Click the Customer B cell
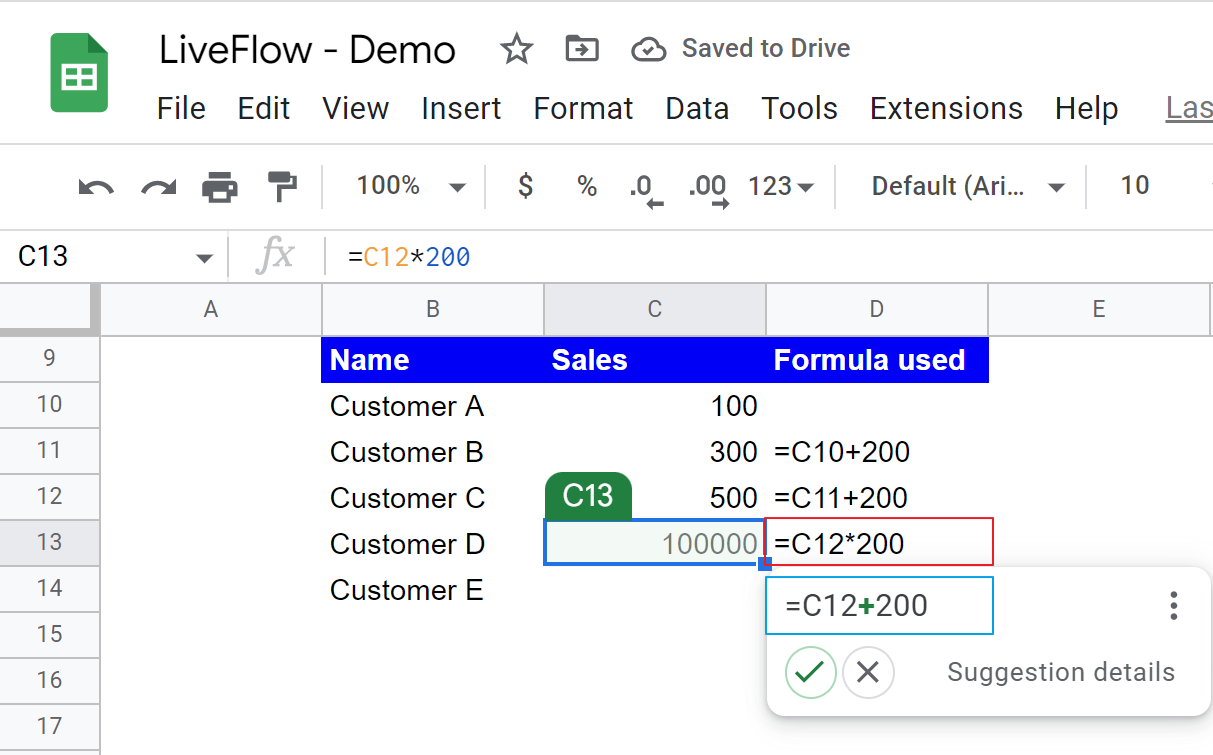The height and width of the screenshot is (755, 1213). pyautogui.click(x=433, y=452)
